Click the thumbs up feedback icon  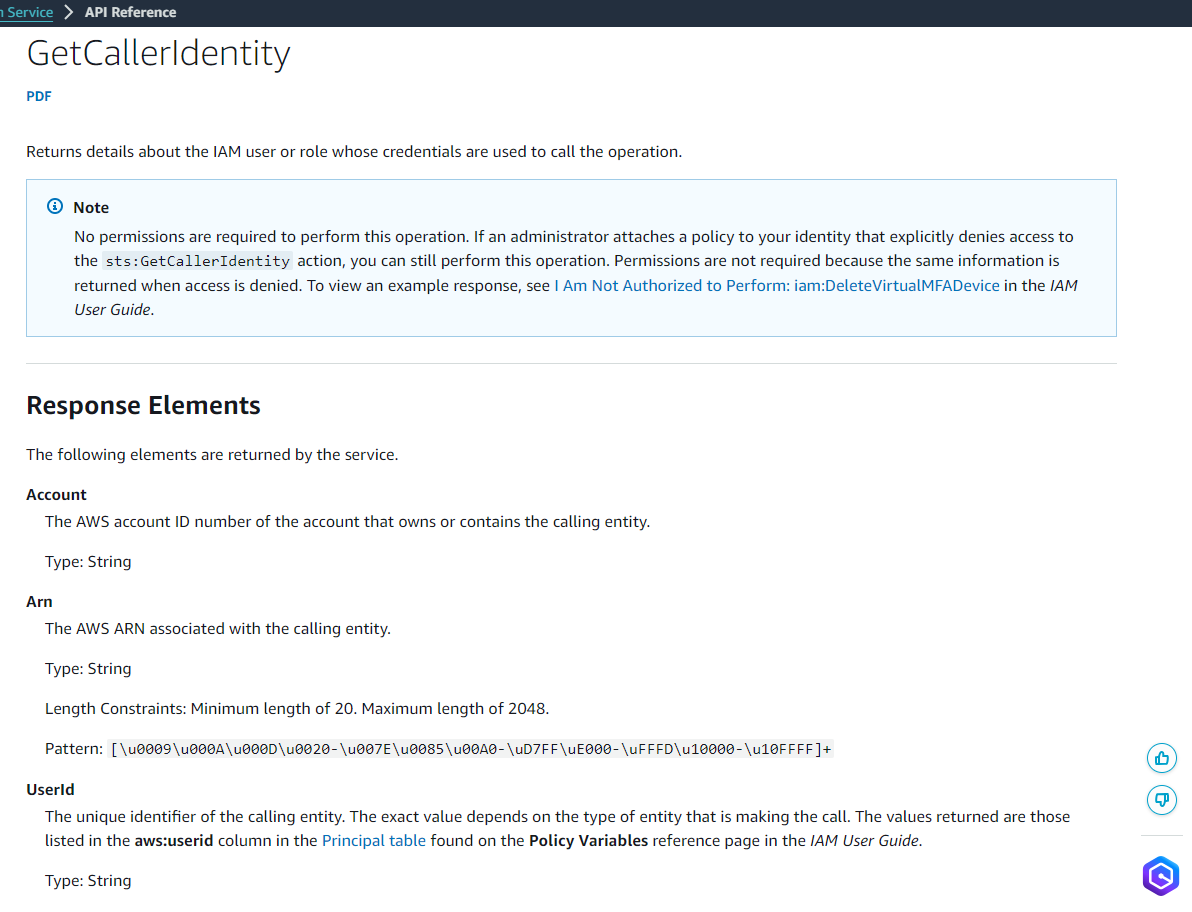pyautogui.click(x=1162, y=758)
